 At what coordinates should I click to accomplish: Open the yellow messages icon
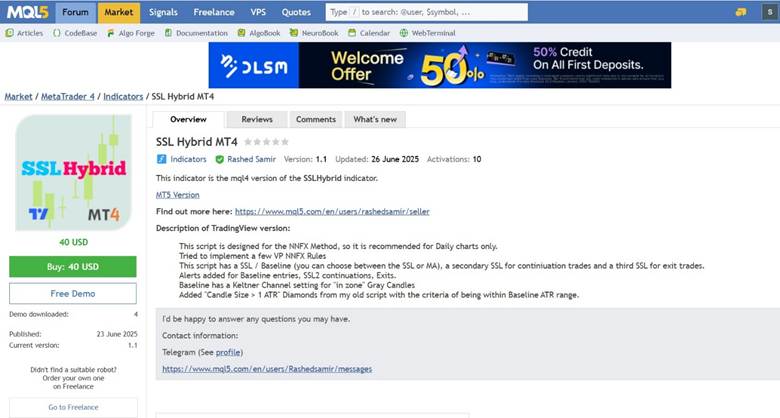click(741, 12)
